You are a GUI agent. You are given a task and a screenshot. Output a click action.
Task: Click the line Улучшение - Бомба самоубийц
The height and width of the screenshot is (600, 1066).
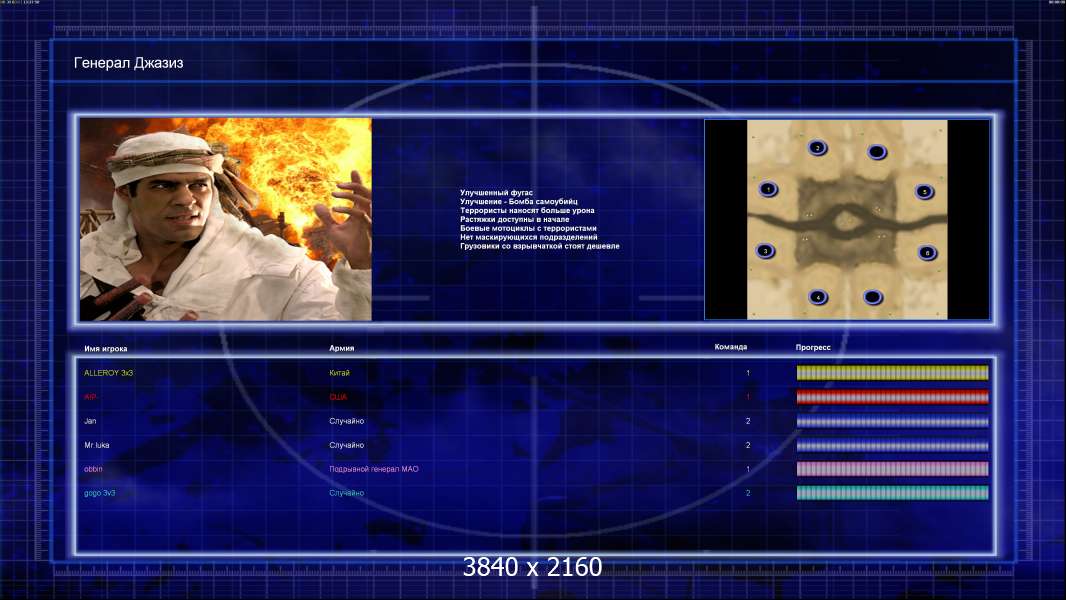(x=519, y=202)
